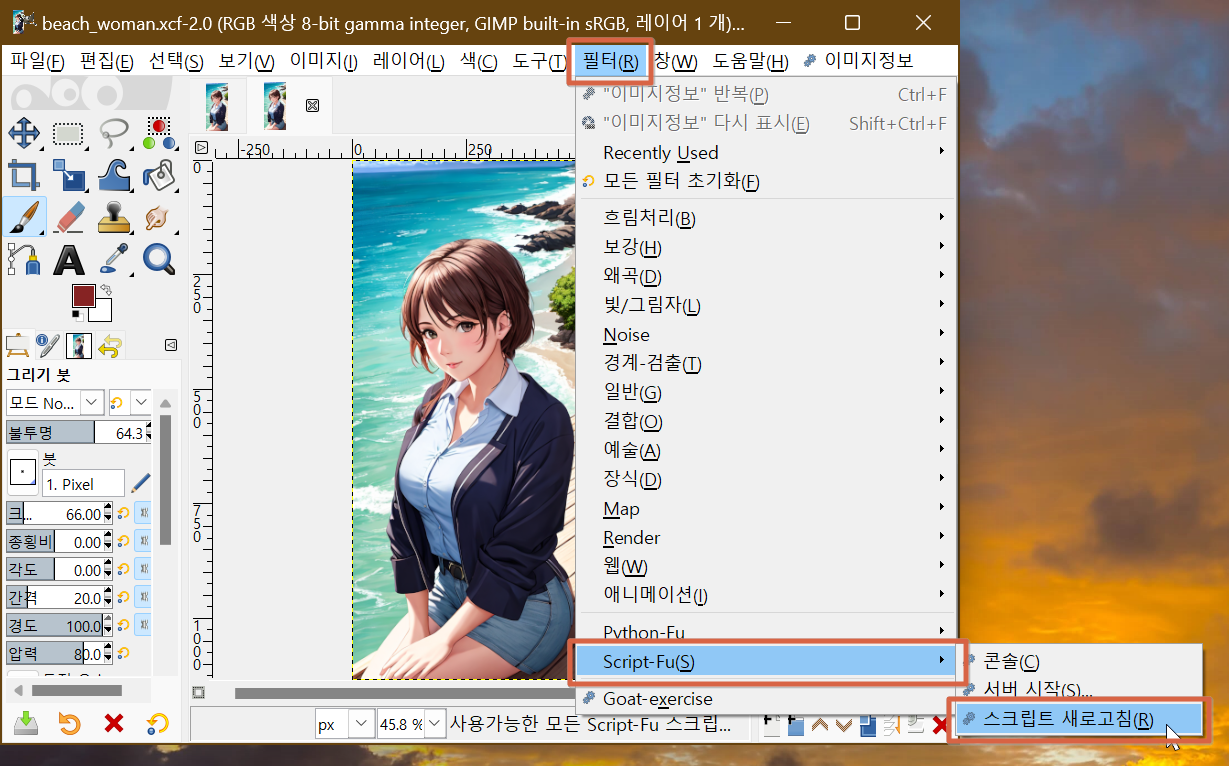Image resolution: width=1229 pixels, height=766 pixels.
Task: Click the '1. Pixel' brush name field
Action: coord(83,483)
